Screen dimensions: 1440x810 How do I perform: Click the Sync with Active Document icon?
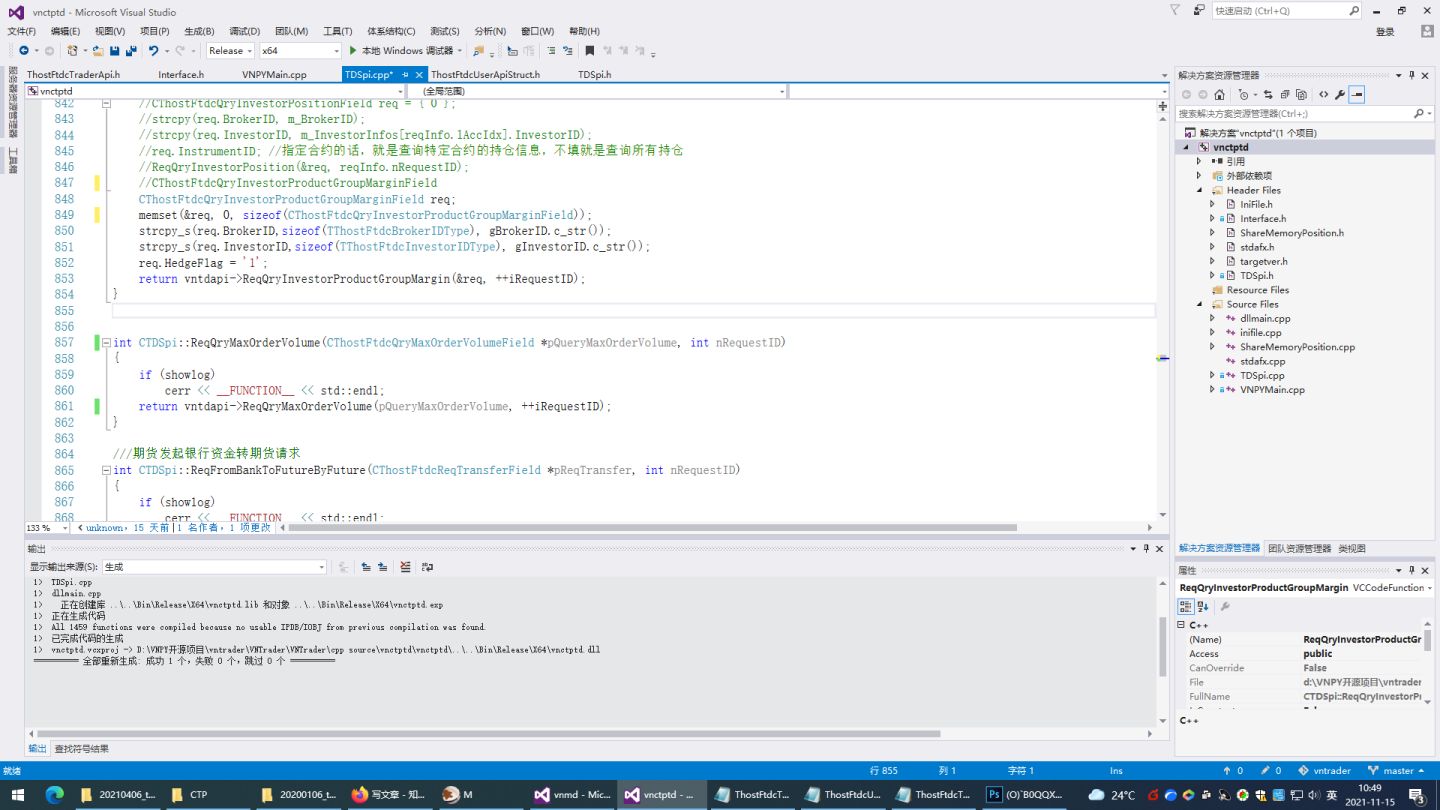click(x=1268, y=95)
